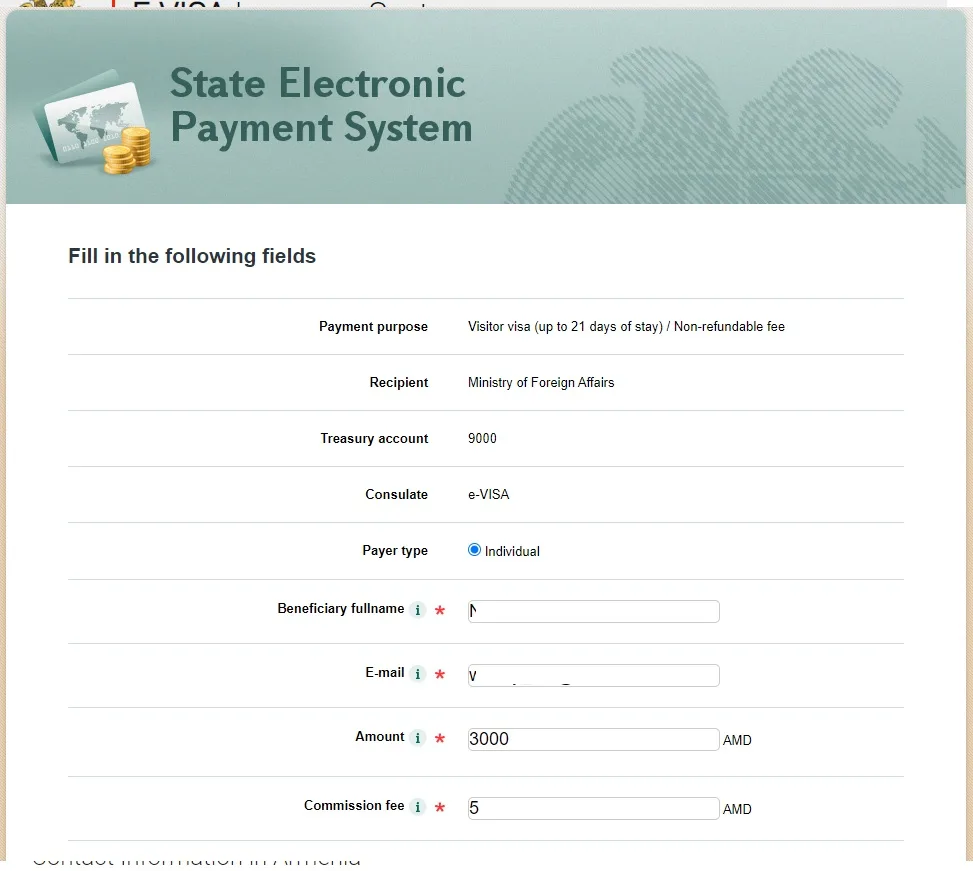Select the Commission fee input box
The width and height of the screenshot is (973, 871).
(x=594, y=808)
